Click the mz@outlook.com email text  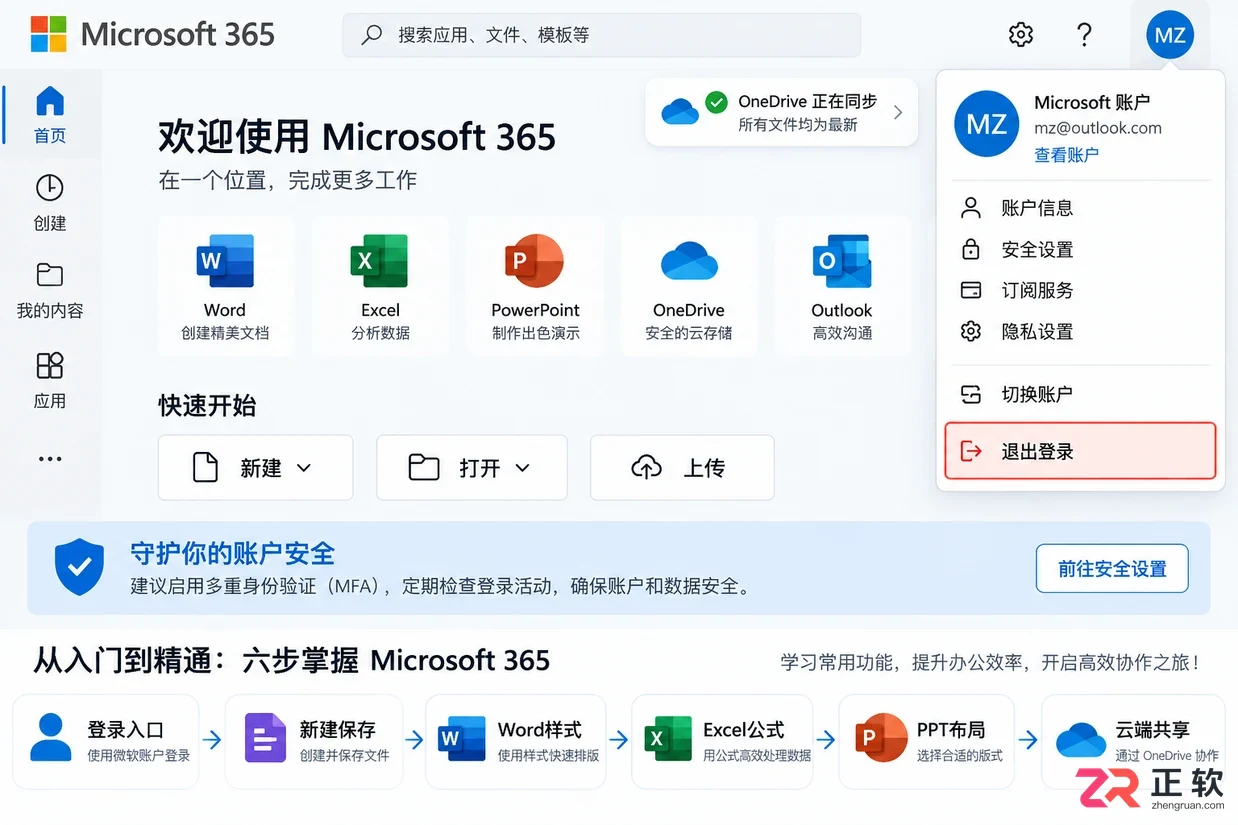1098,128
